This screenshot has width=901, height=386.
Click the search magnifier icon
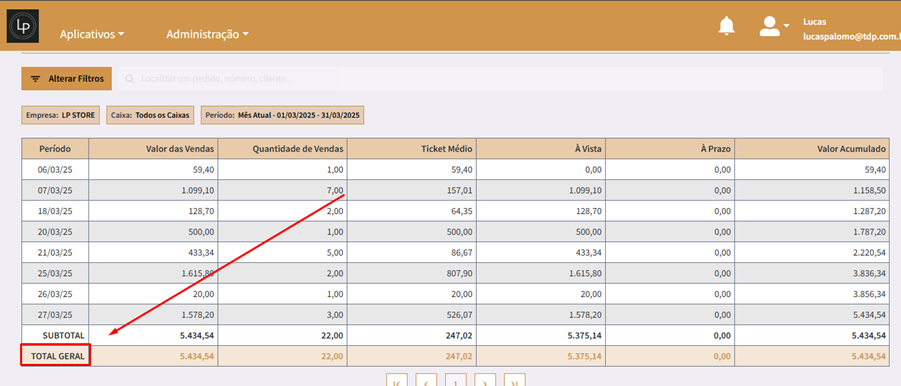pos(130,79)
